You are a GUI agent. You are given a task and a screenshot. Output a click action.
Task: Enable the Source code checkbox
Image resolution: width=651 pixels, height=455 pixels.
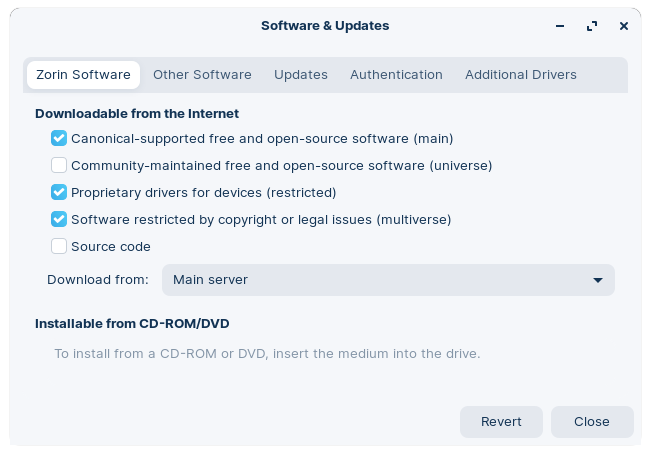59,246
